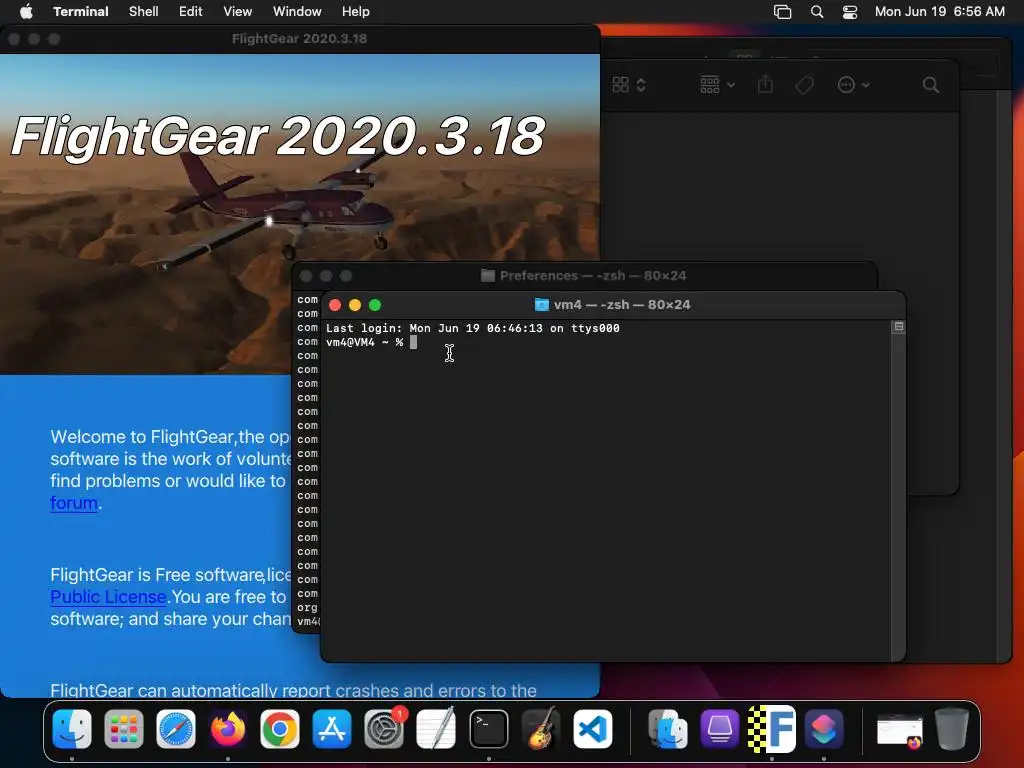Open Finder from the Dock
This screenshot has height=768, width=1024.
pyautogui.click(x=72, y=729)
